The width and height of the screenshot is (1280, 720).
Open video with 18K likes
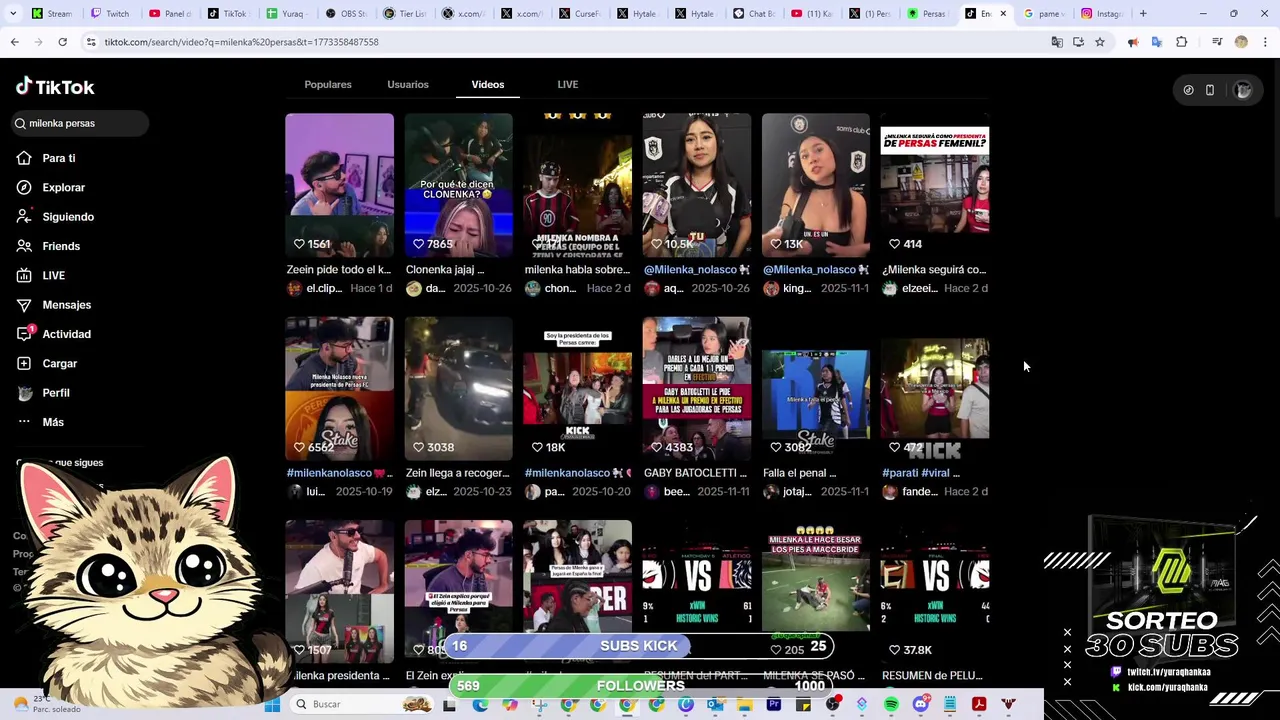577,388
